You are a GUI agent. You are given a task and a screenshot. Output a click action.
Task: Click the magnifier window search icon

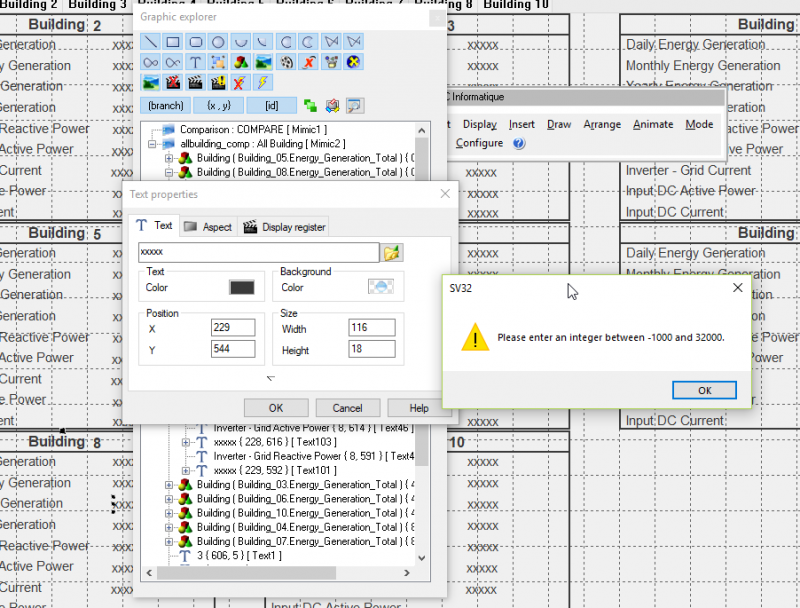click(355, 106)
